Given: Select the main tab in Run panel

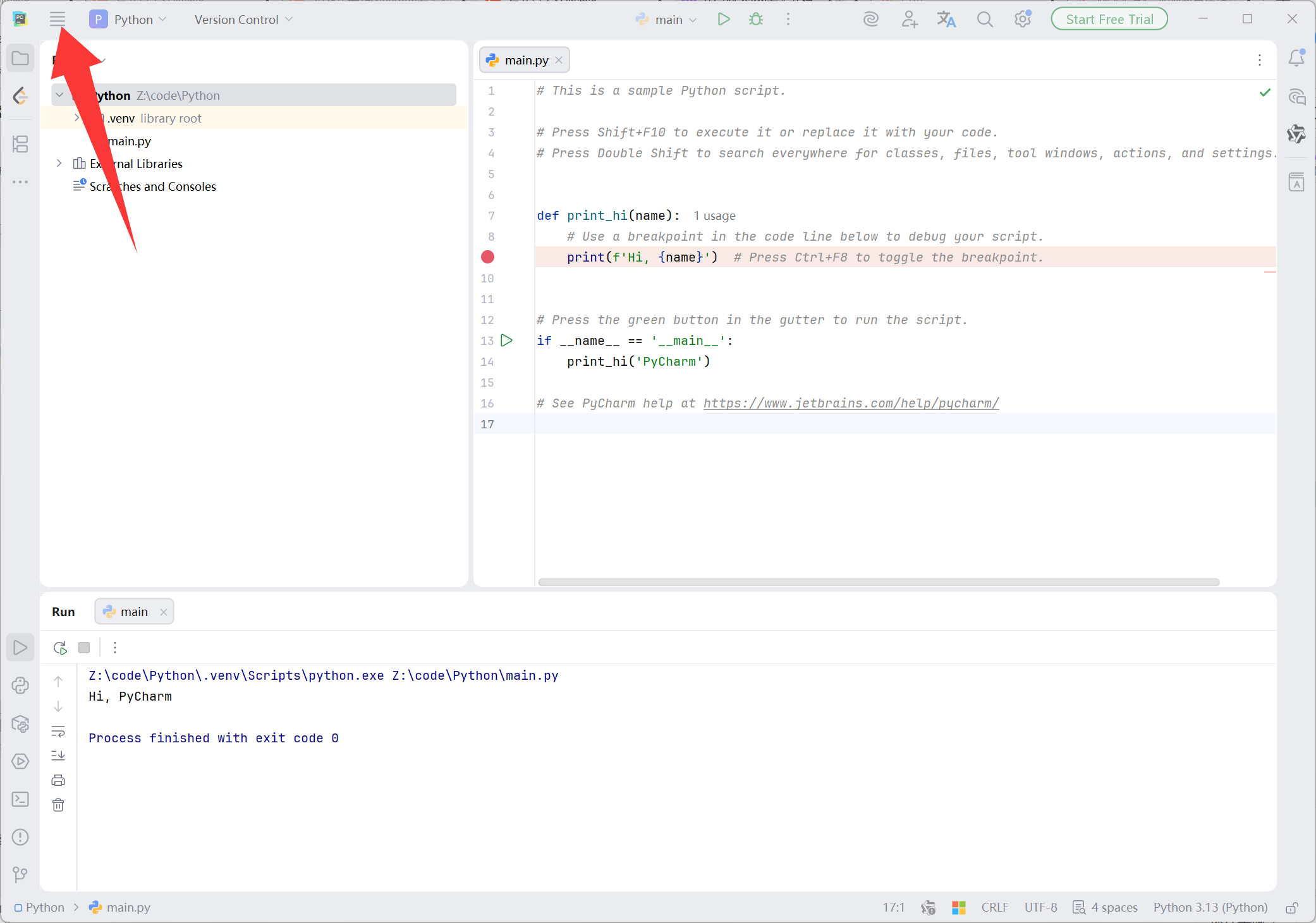Looking at the screenshot, I should 133,612.
